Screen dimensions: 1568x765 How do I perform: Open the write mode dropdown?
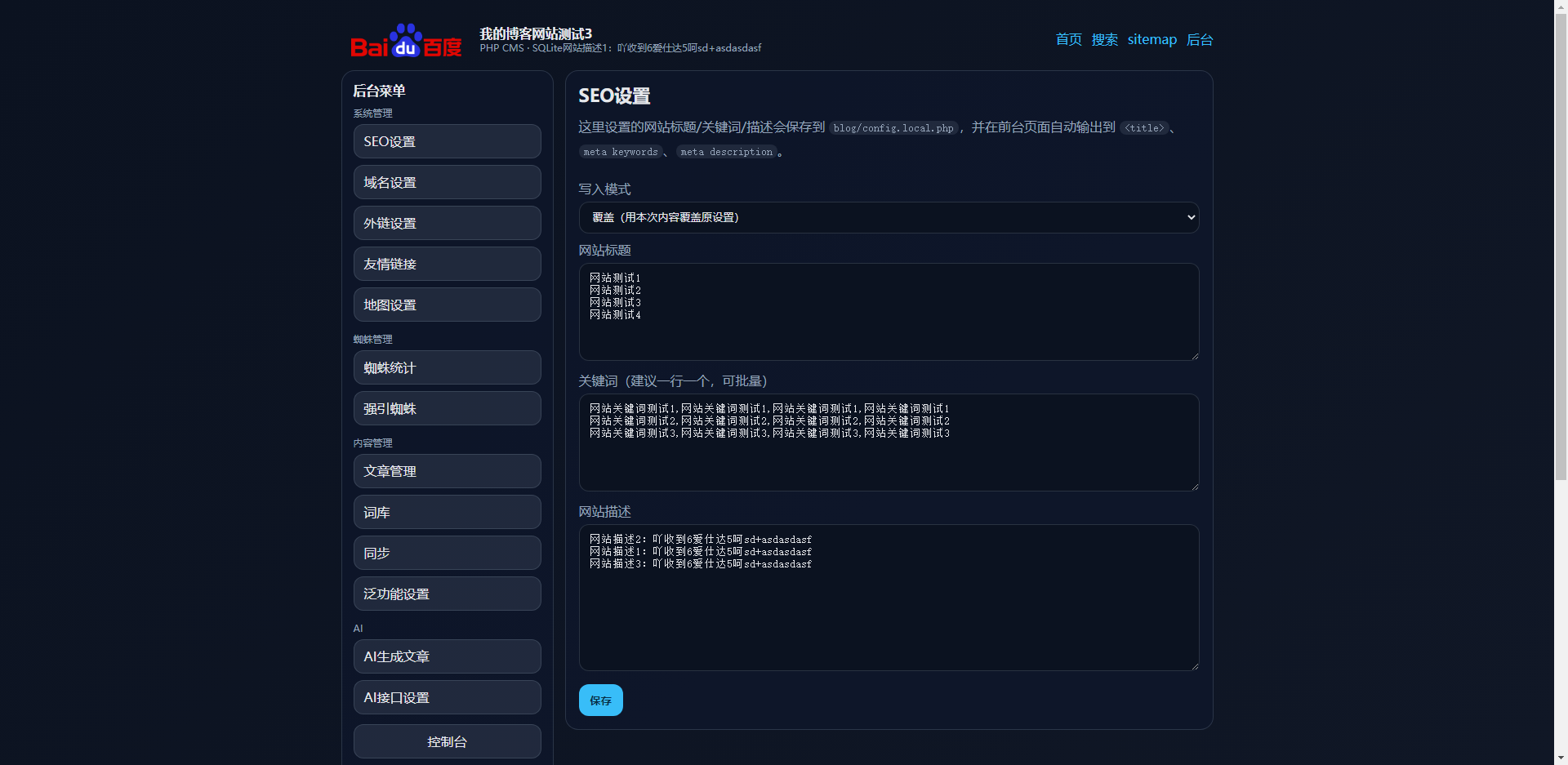coord(889,217)
